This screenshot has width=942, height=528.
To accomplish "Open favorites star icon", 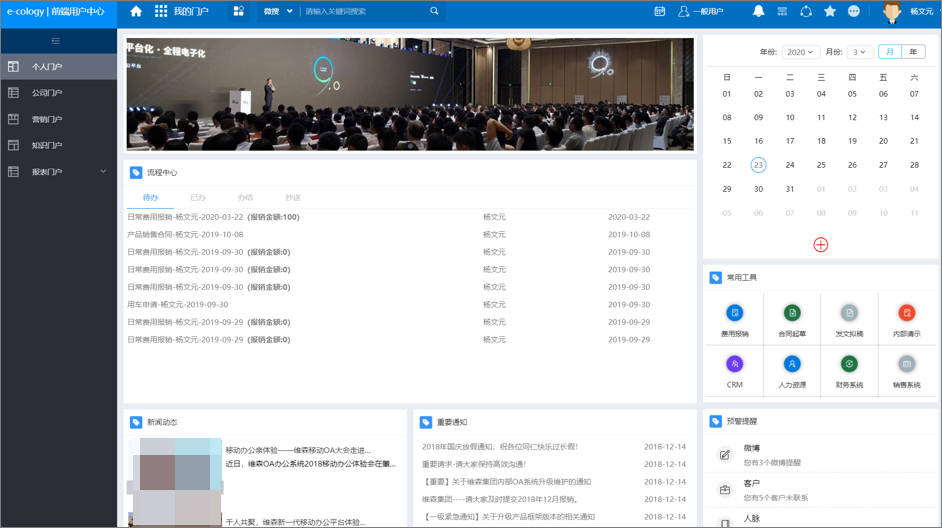I will pos(830,11).
